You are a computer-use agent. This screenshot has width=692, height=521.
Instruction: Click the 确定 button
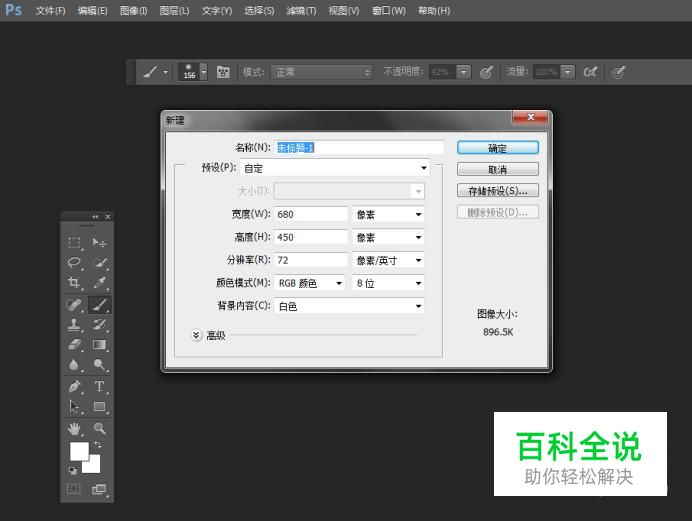[497, 148]
